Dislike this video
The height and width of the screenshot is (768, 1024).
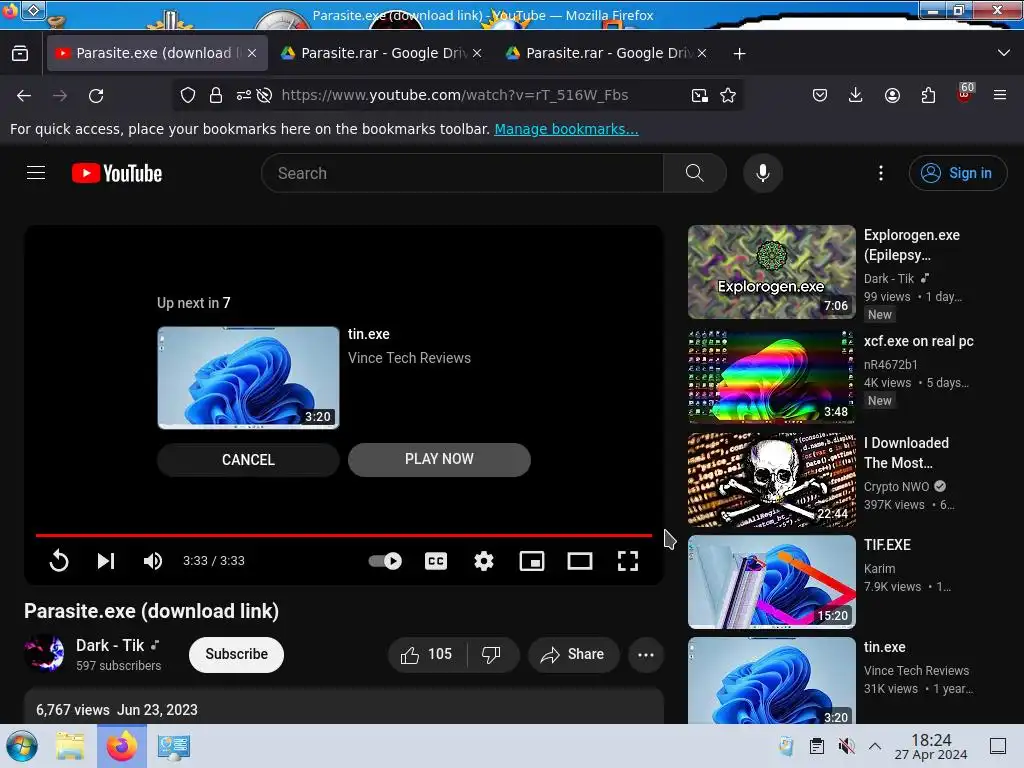tap(492, 654)
